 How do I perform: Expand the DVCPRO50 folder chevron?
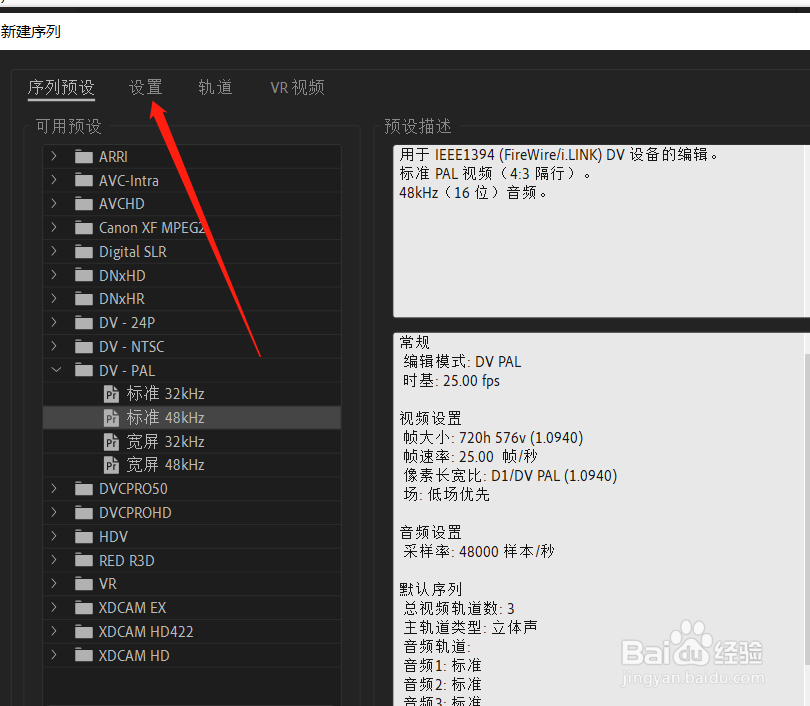[54, 488]
